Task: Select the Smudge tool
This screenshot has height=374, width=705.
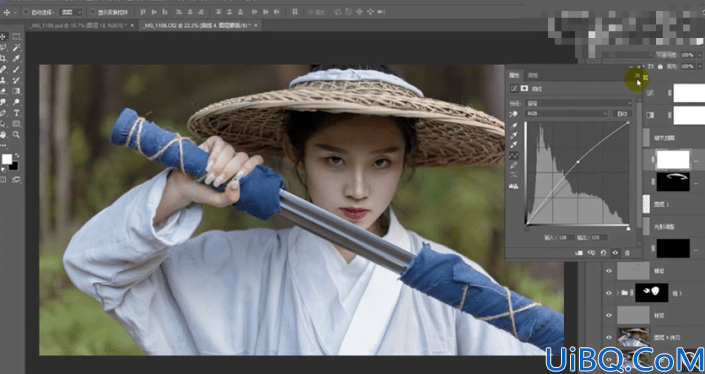Action: coord(3,102)
